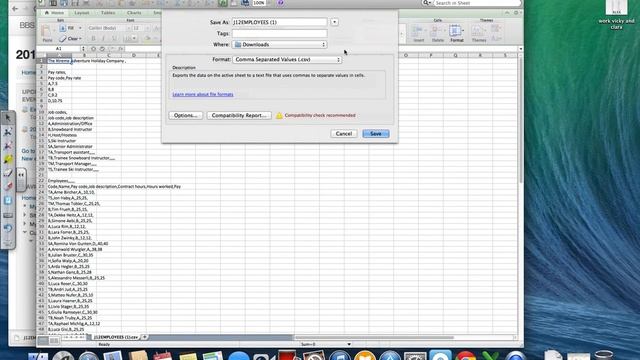Click the vertical scrollbar of the sheet
This screenshot has height=360, width=640.
(x=520, y=120)
